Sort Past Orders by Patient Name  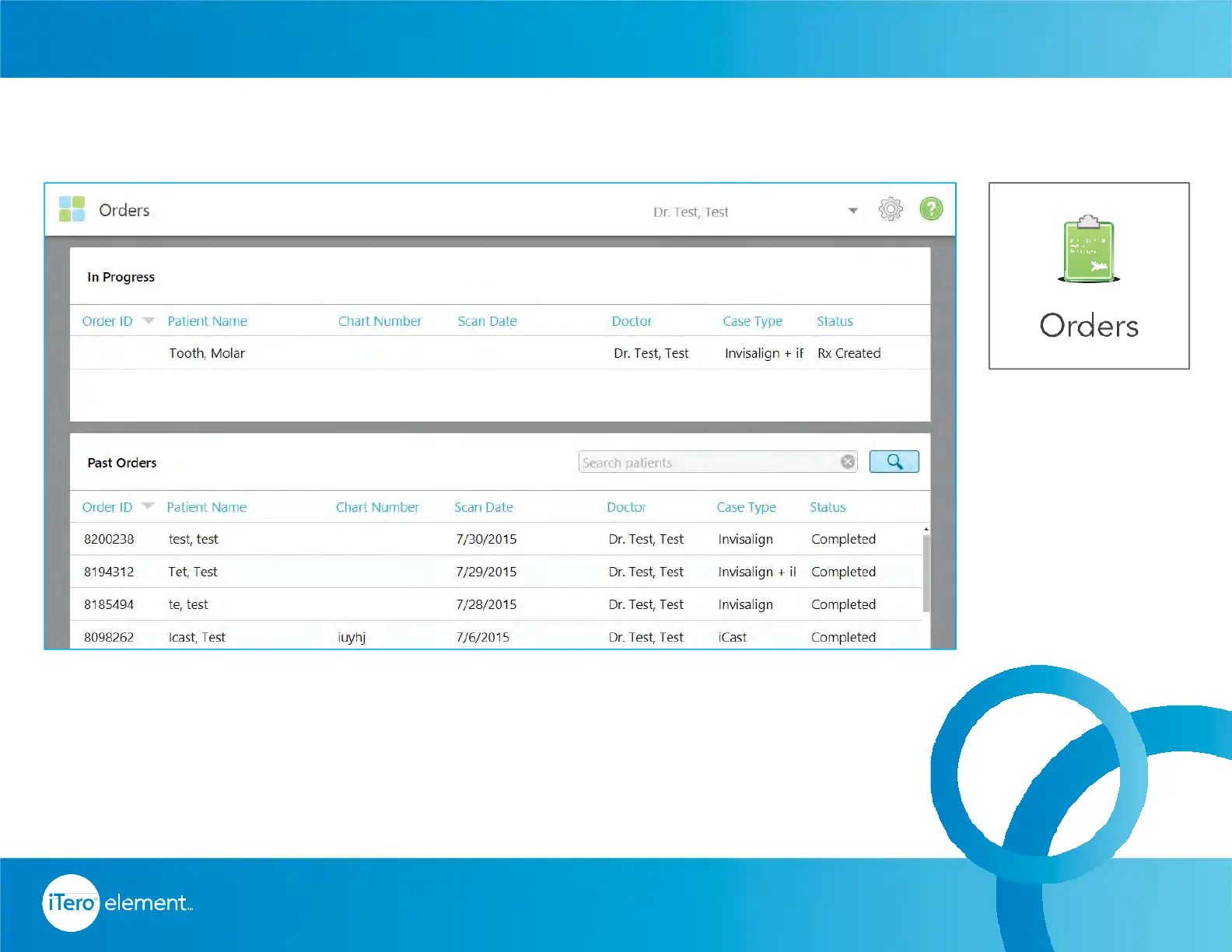coord(206,507)
